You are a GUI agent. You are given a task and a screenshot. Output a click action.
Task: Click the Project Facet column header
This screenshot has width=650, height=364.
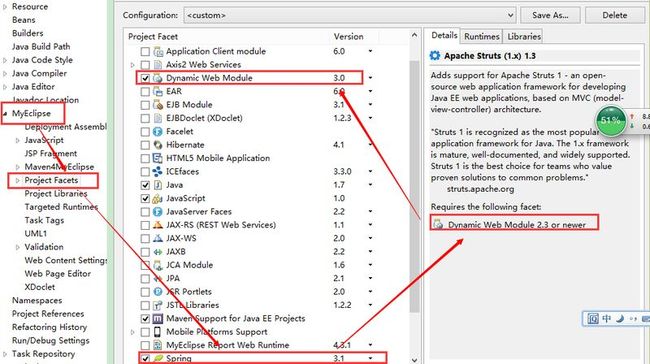tap(153, 36)
